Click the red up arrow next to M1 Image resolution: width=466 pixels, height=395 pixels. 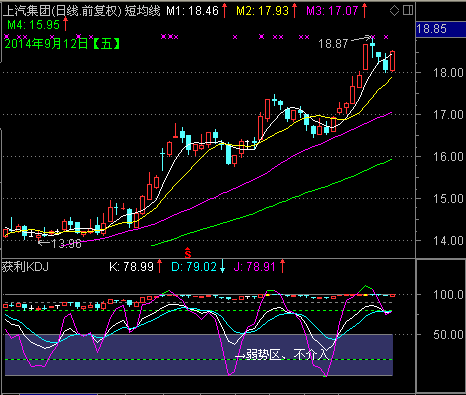click(x=225, y=11)
